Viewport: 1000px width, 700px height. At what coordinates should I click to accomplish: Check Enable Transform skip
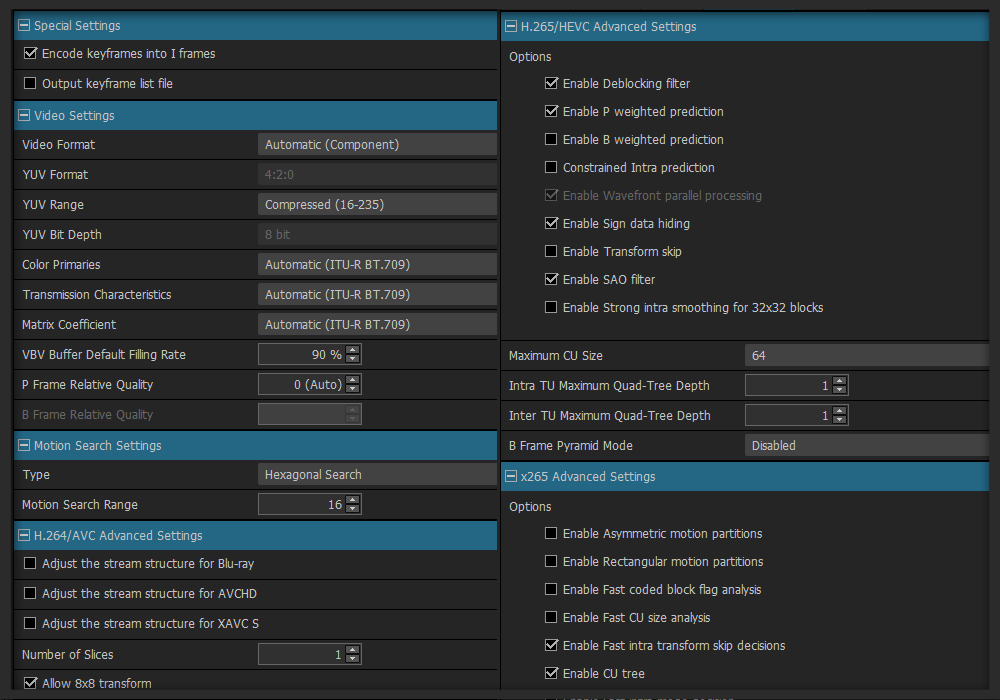point(551,252)
